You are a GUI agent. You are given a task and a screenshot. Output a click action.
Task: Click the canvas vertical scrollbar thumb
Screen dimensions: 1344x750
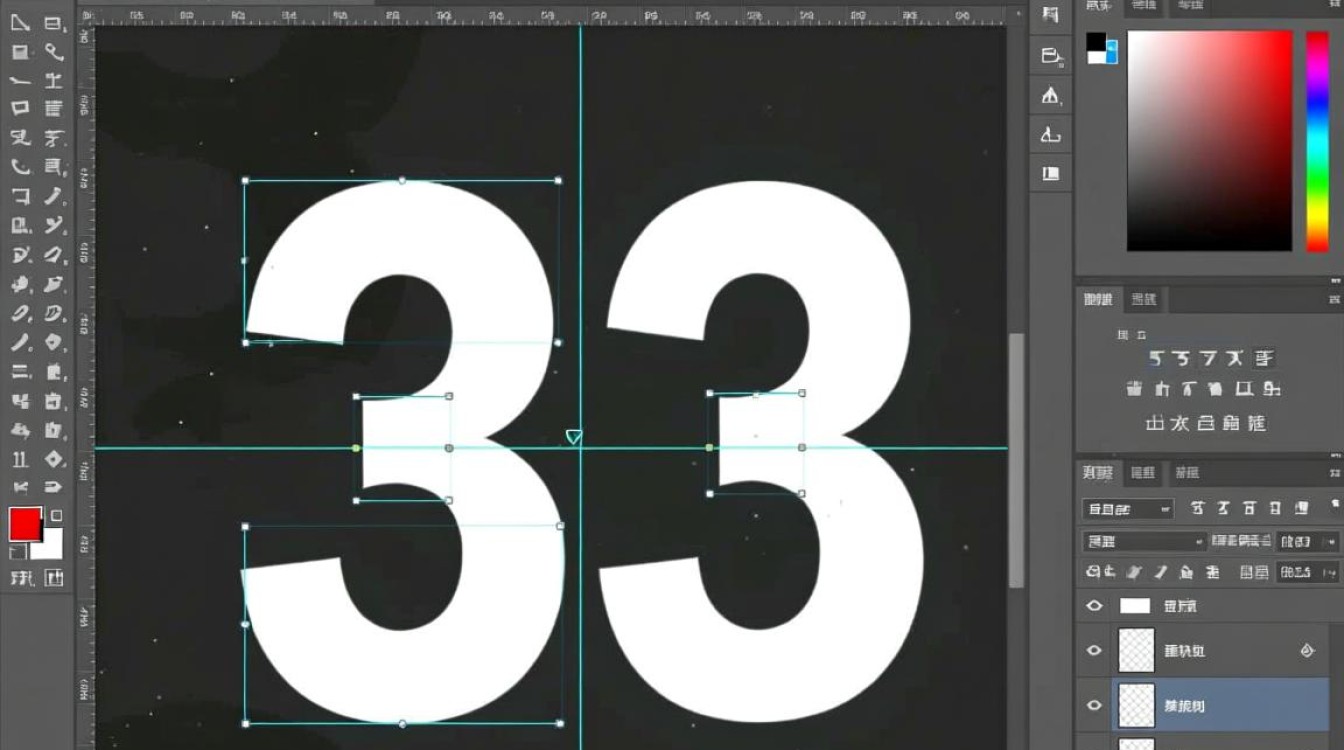click(1016, 460)
